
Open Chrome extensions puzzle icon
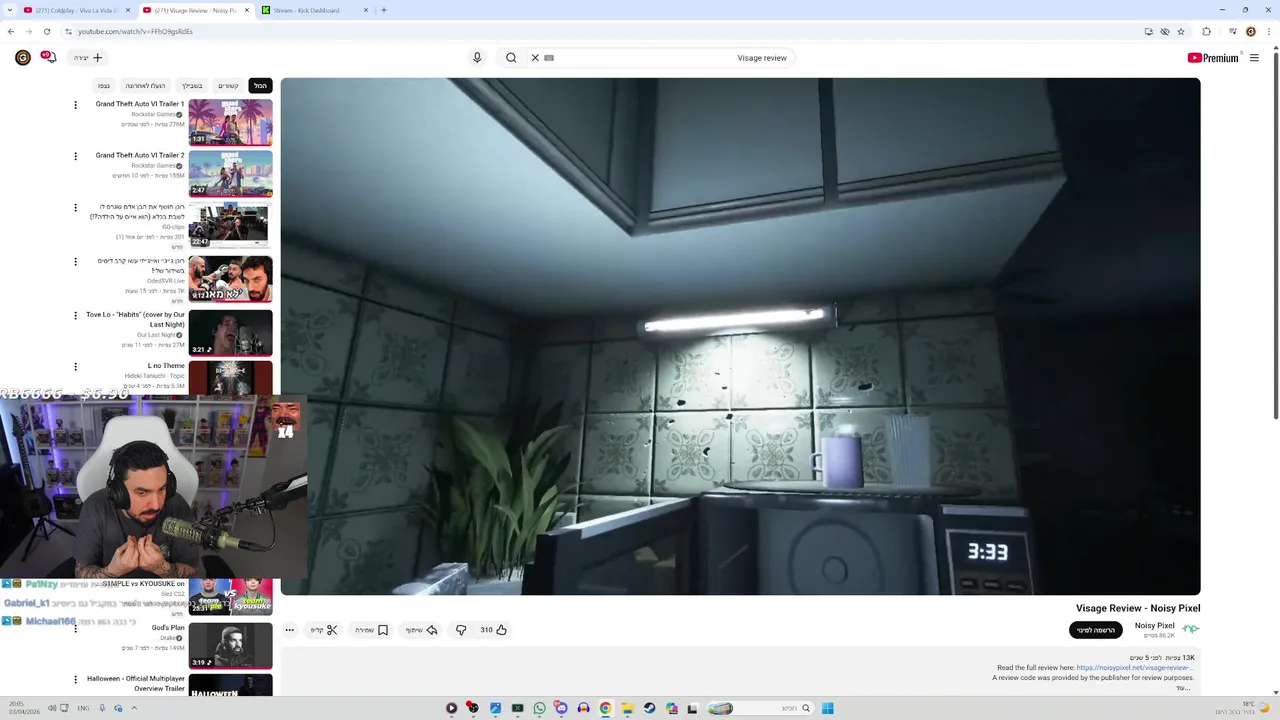point(1206,31)
